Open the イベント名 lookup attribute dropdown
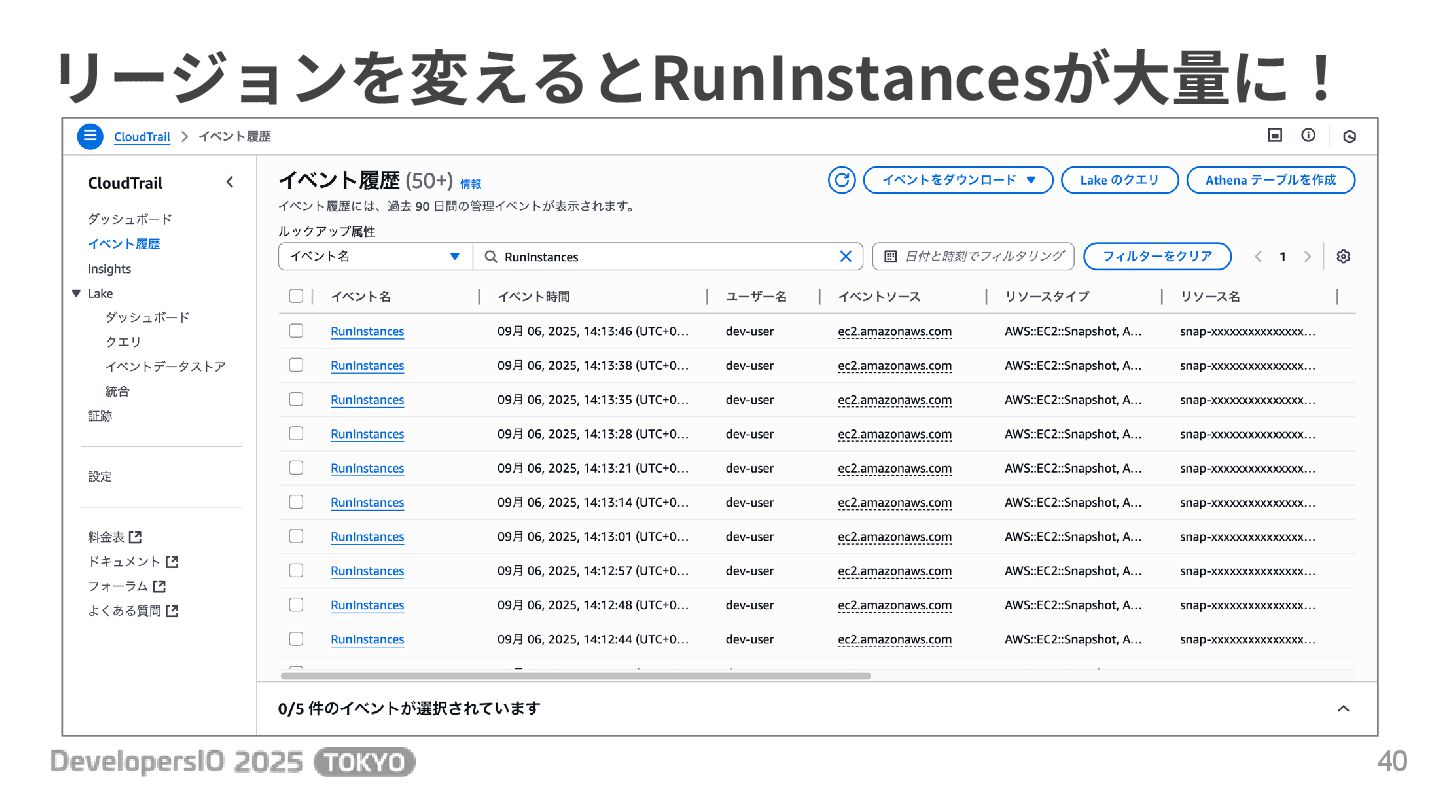 [374, 256]
